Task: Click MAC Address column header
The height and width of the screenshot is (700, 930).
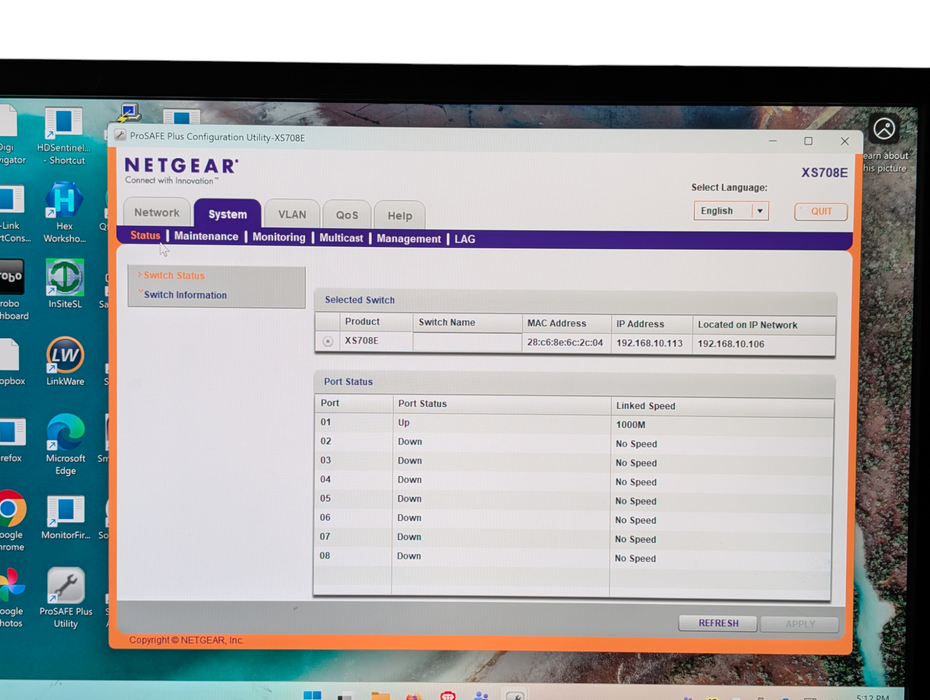Action: point(566,323)
